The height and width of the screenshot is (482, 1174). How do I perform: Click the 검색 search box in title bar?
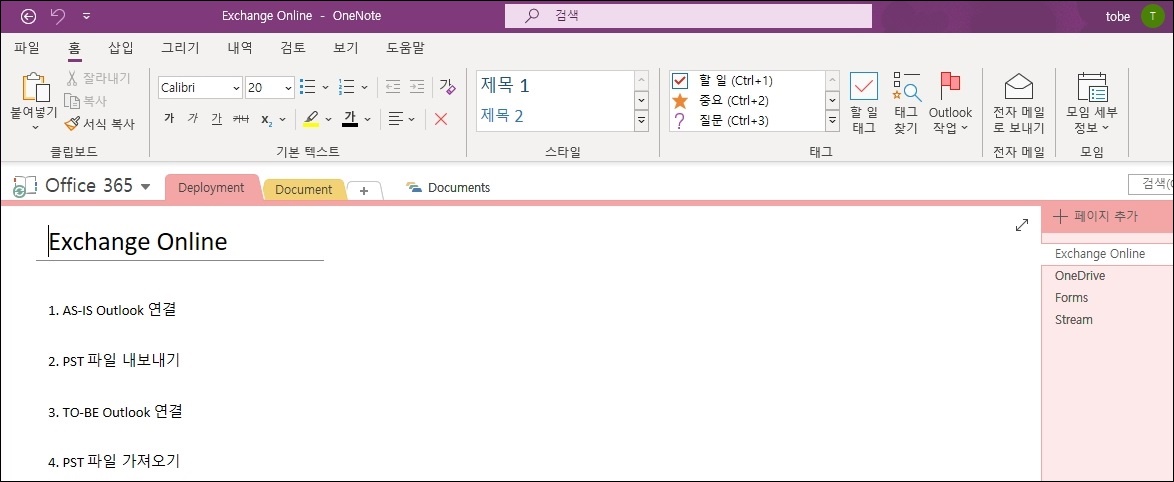pos(688,16)
